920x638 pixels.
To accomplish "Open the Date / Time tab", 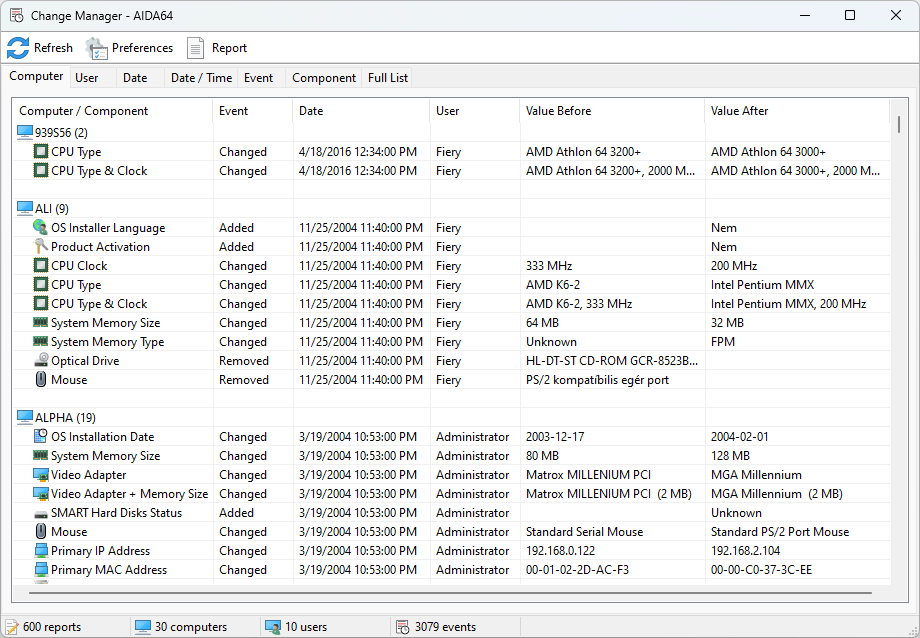I will 201,78.
